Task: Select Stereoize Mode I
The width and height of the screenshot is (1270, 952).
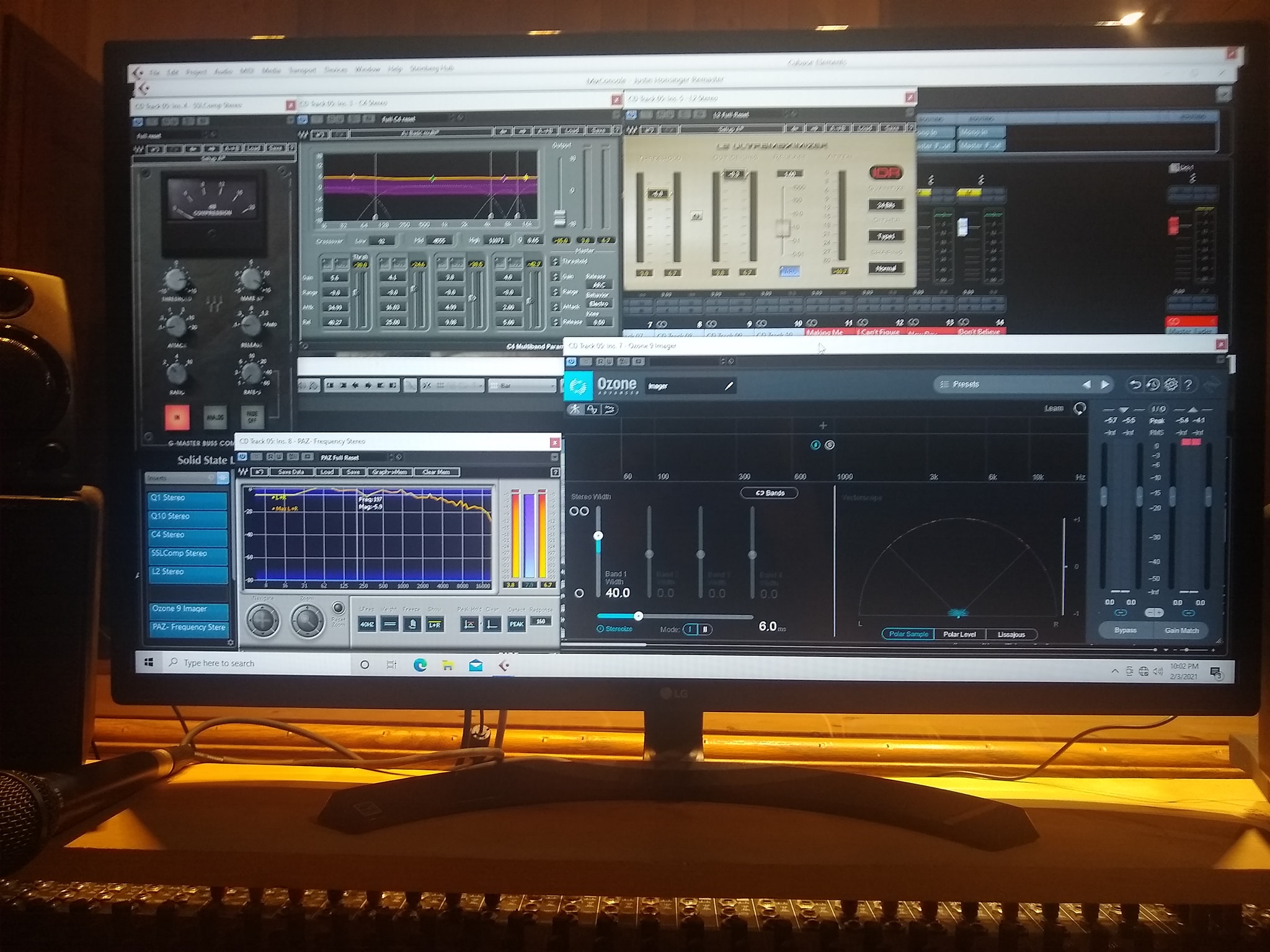Action: click(x=690, y=629)
